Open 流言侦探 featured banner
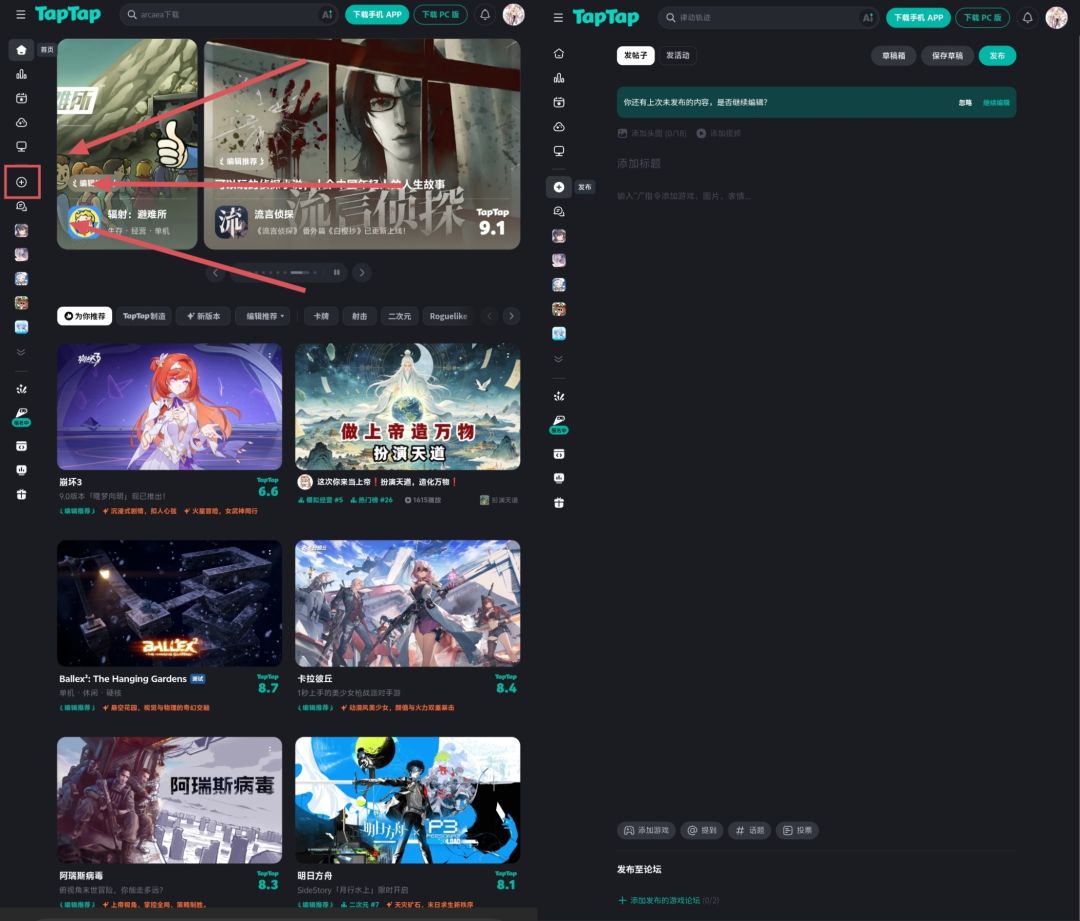1080x921 pixels. (x=362, y=144)
